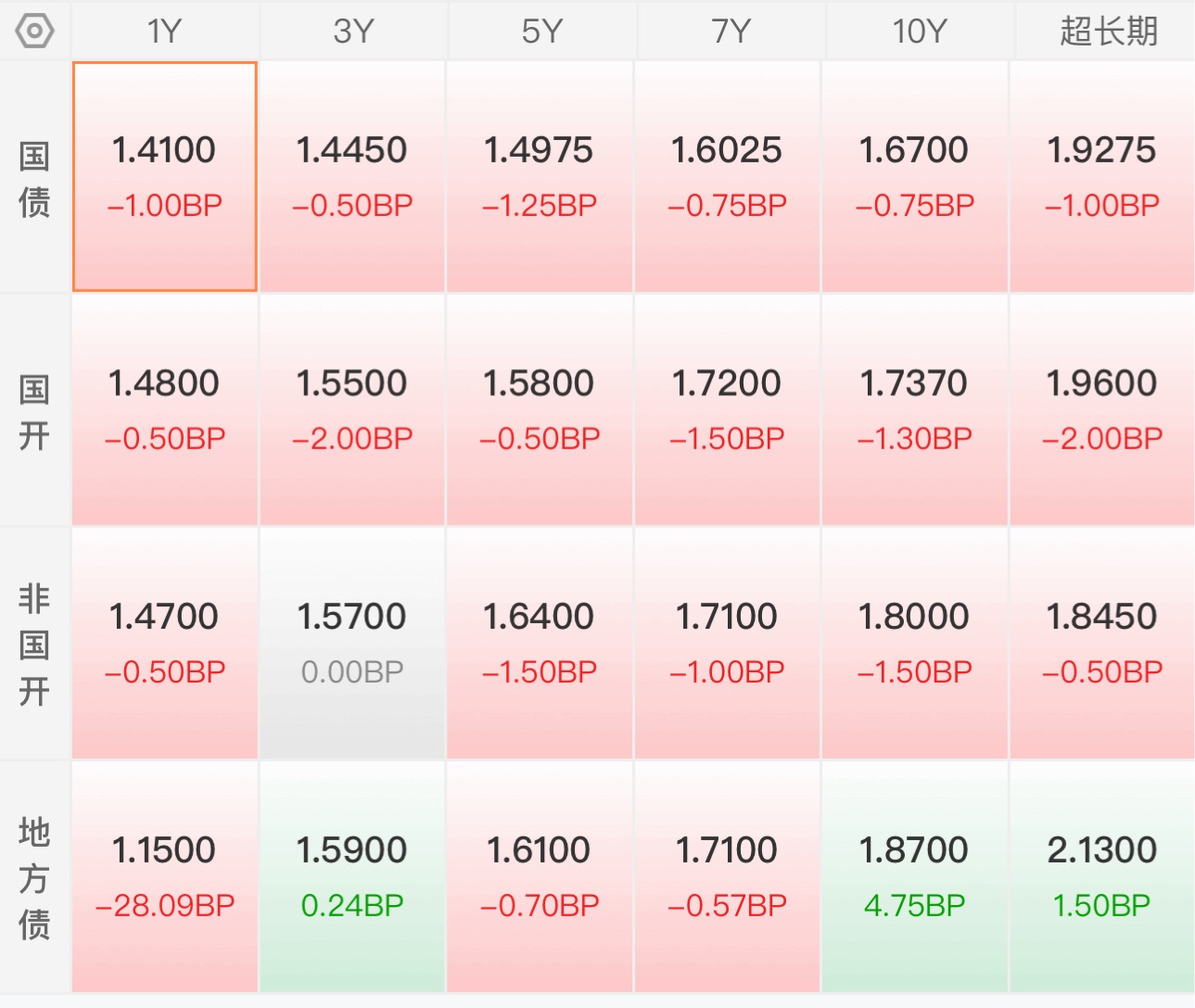Select the 5Y column header
Image resolution: width=1195 pixels, height=1008 pixels.
pyautogui.click(x=541, y=32)
